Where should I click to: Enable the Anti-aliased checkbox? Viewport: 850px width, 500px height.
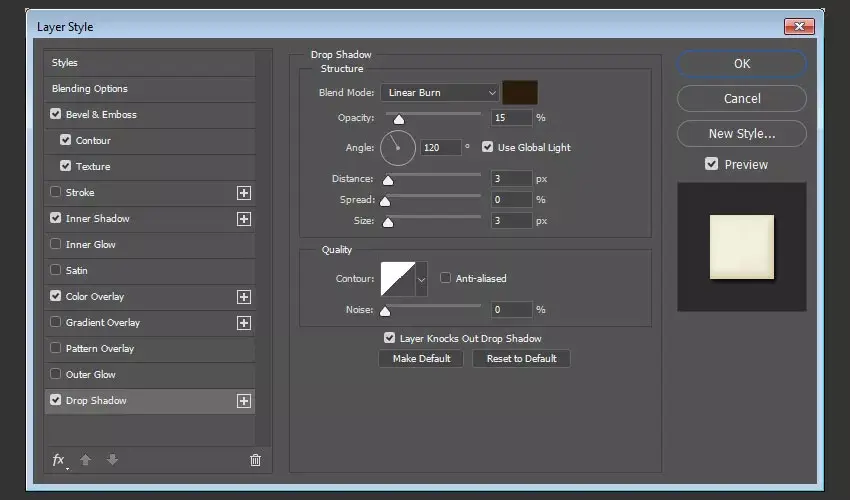coord(445,278)
